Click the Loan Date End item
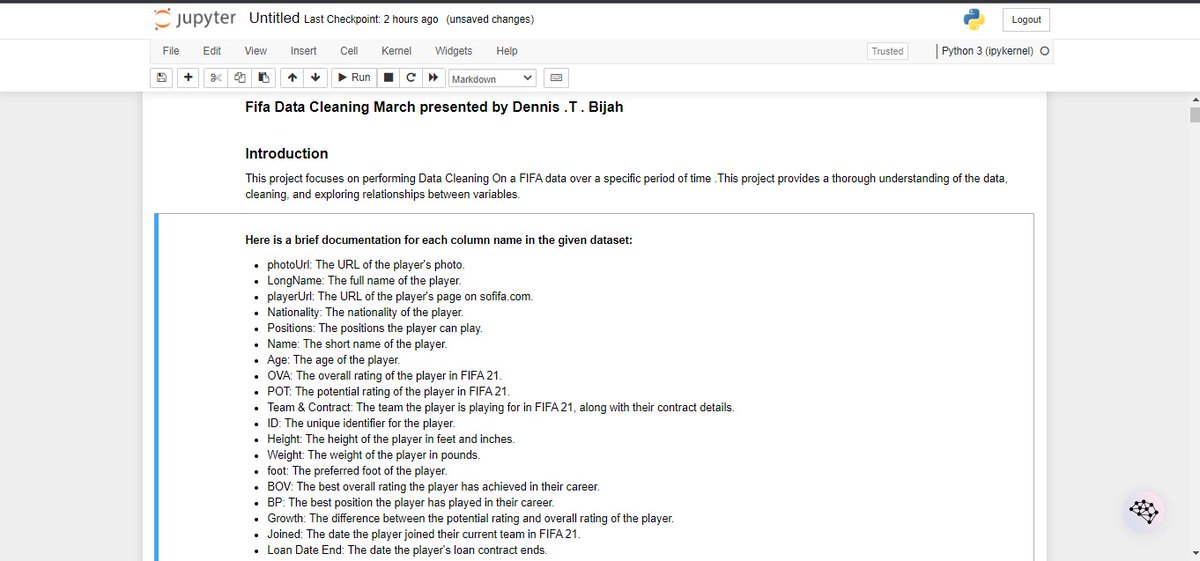This screenshot has height=561, width=1200. pos(407,550)
